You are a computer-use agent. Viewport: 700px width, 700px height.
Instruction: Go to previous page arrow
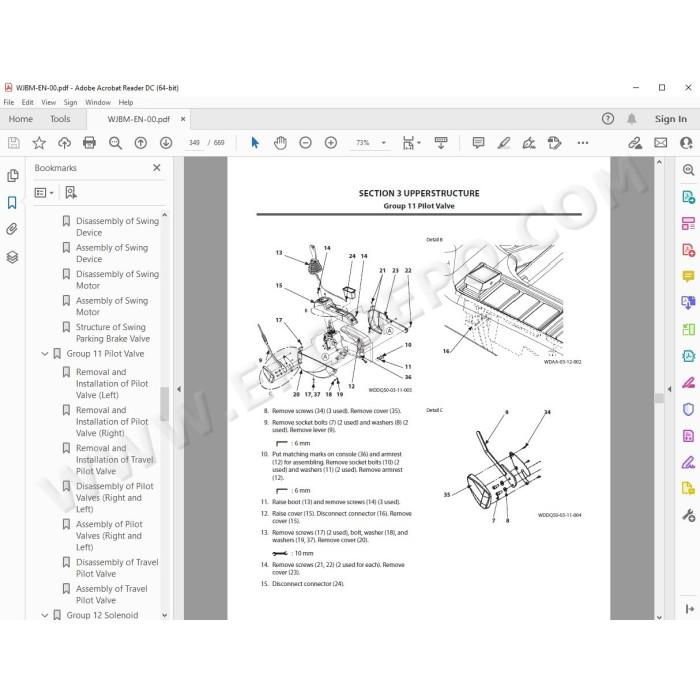[141, 143]
